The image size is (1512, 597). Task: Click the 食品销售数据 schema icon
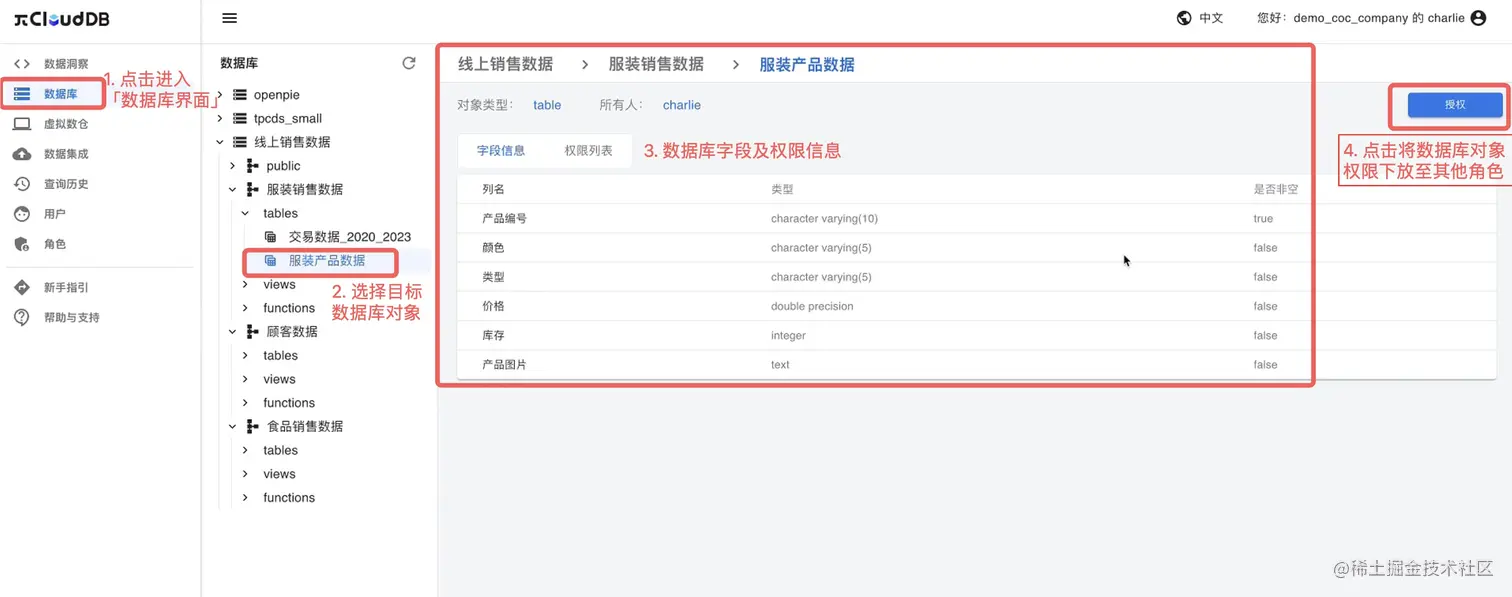tap(252, 427)
